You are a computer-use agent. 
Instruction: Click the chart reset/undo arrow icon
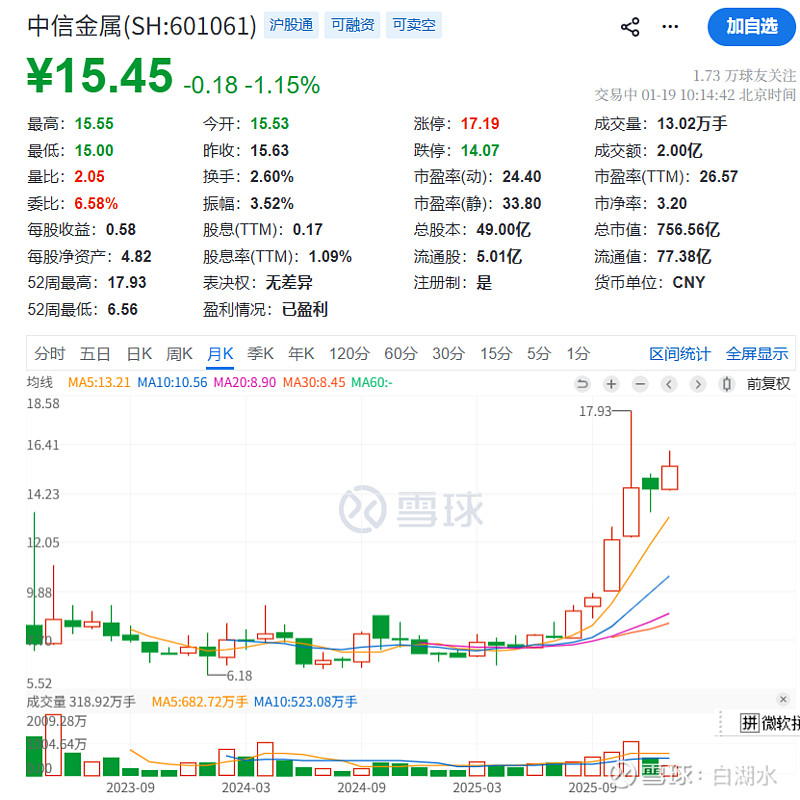tap(582, 383)
